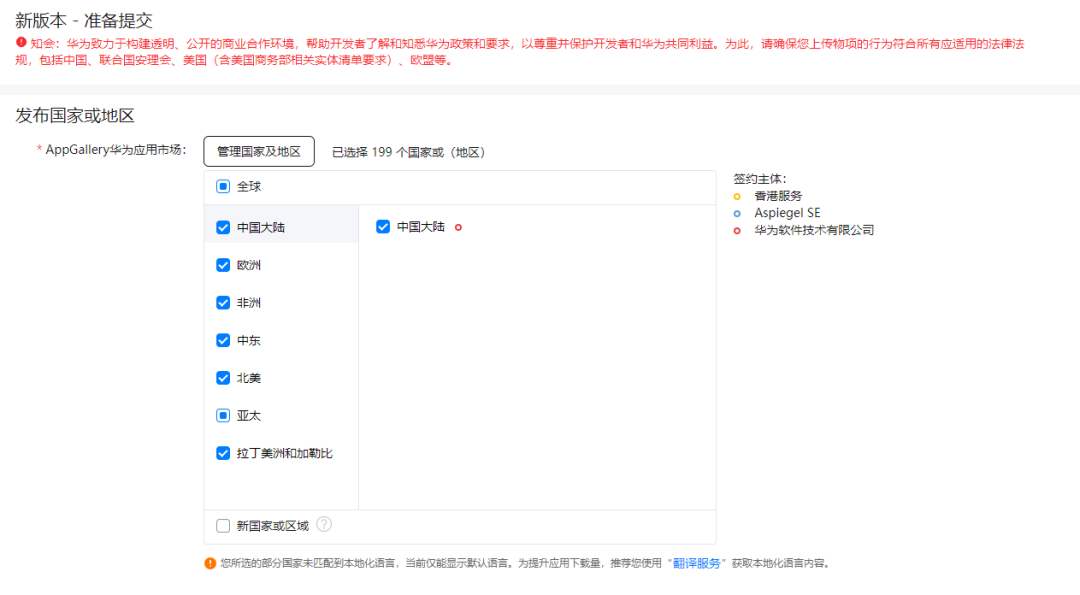Click the 发布国家或地区 section heading

[x=74, y=115]
